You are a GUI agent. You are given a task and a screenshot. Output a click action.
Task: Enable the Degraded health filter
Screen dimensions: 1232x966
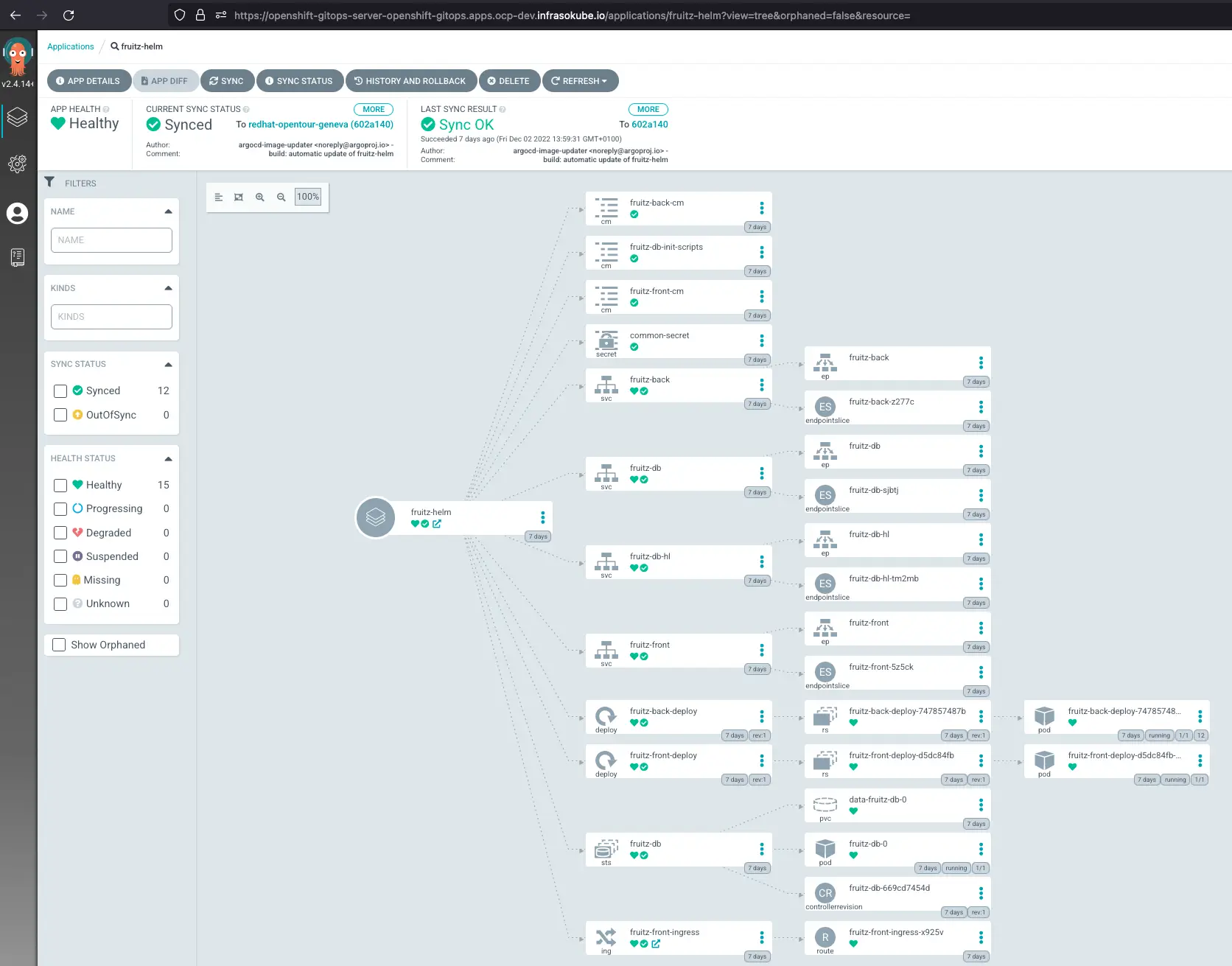60,533
